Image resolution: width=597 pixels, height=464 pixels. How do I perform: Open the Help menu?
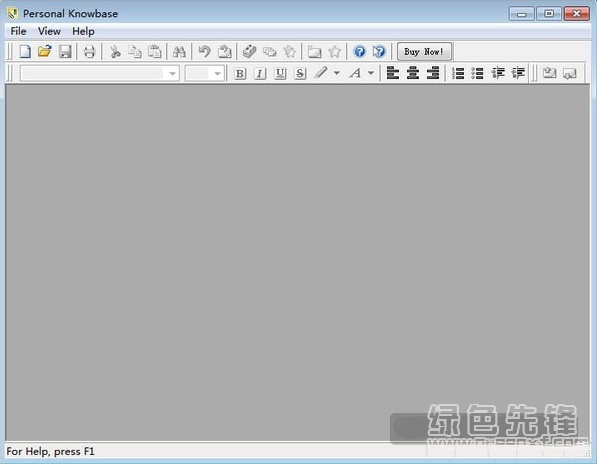pos(83,31)
